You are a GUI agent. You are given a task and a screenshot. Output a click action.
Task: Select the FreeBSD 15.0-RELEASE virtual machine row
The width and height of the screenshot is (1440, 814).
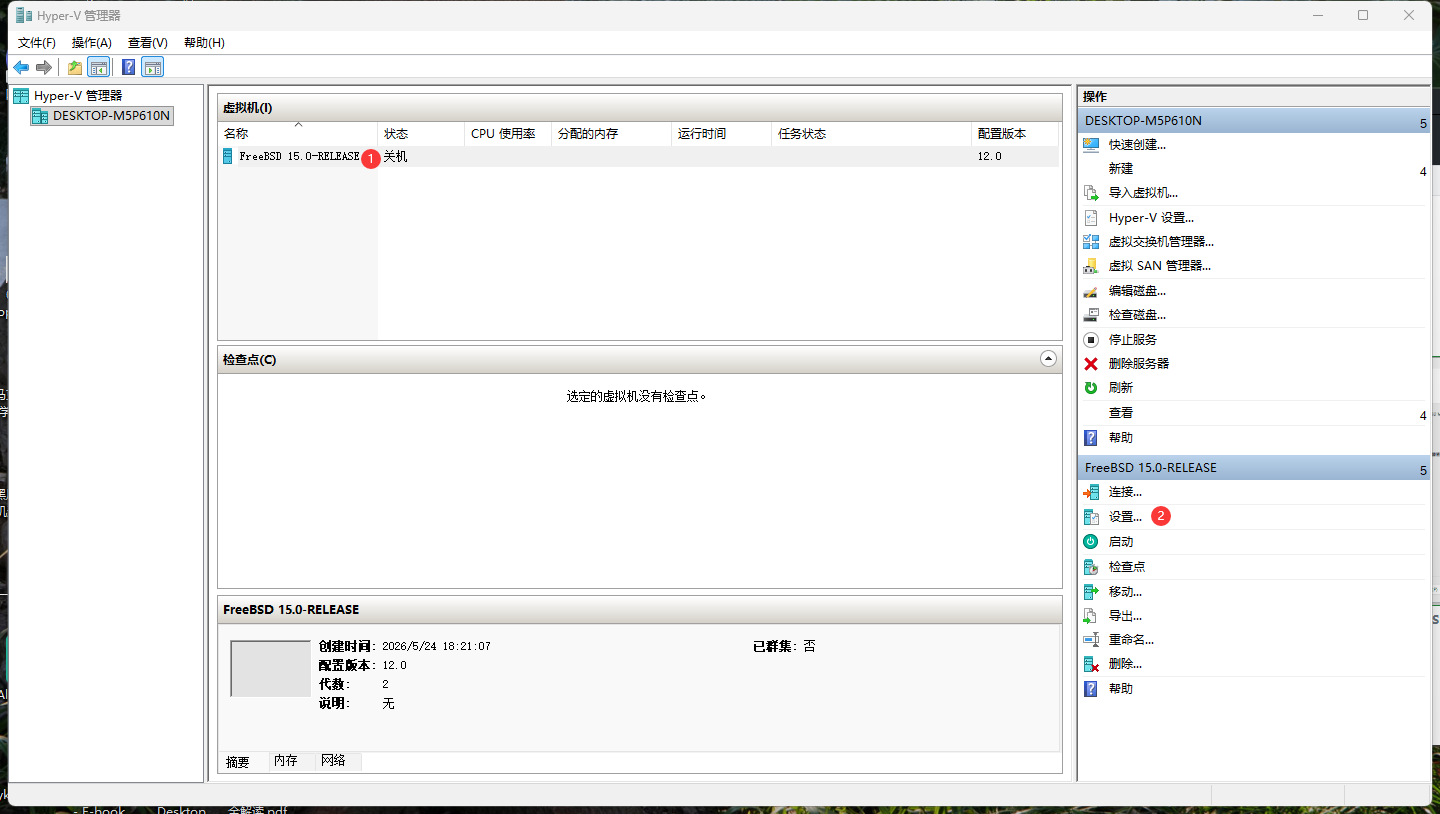point(638,157)
